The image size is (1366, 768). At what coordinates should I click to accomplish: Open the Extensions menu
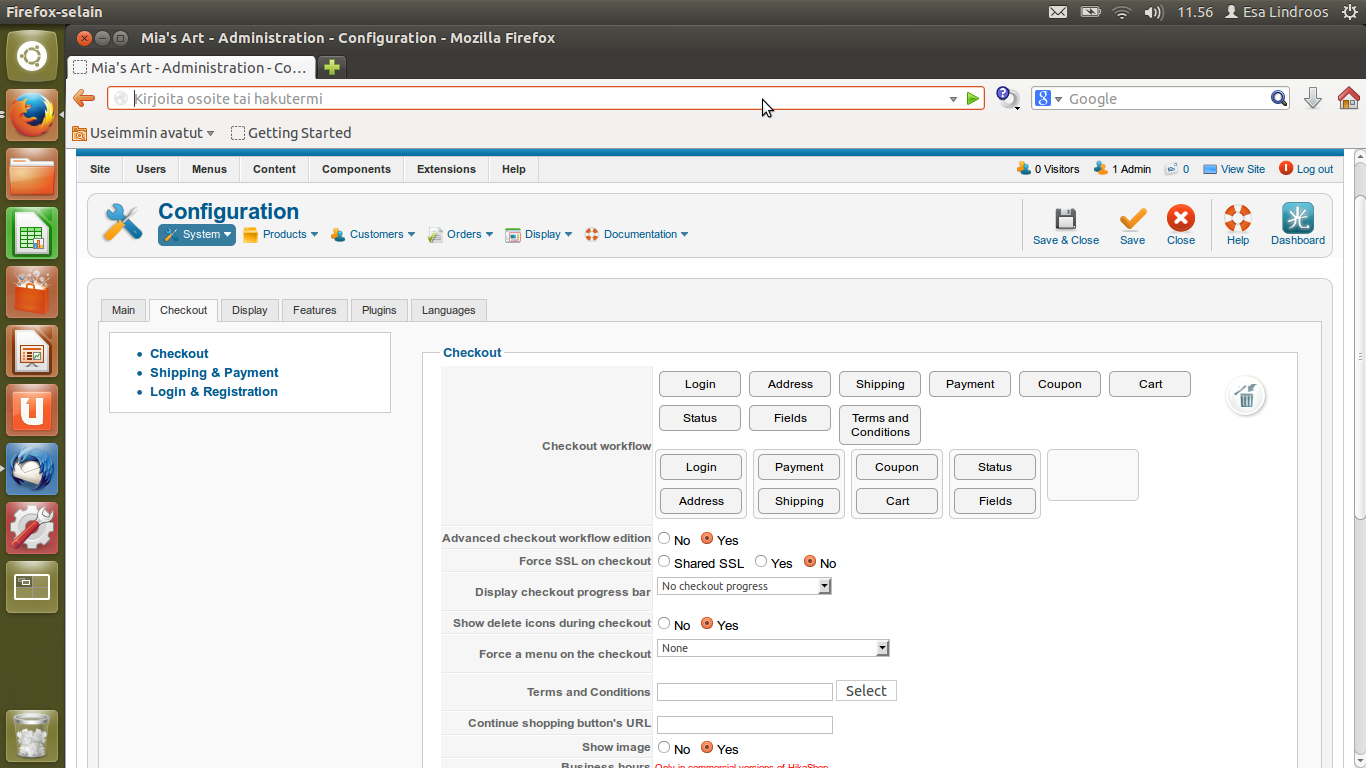[446, 169]
